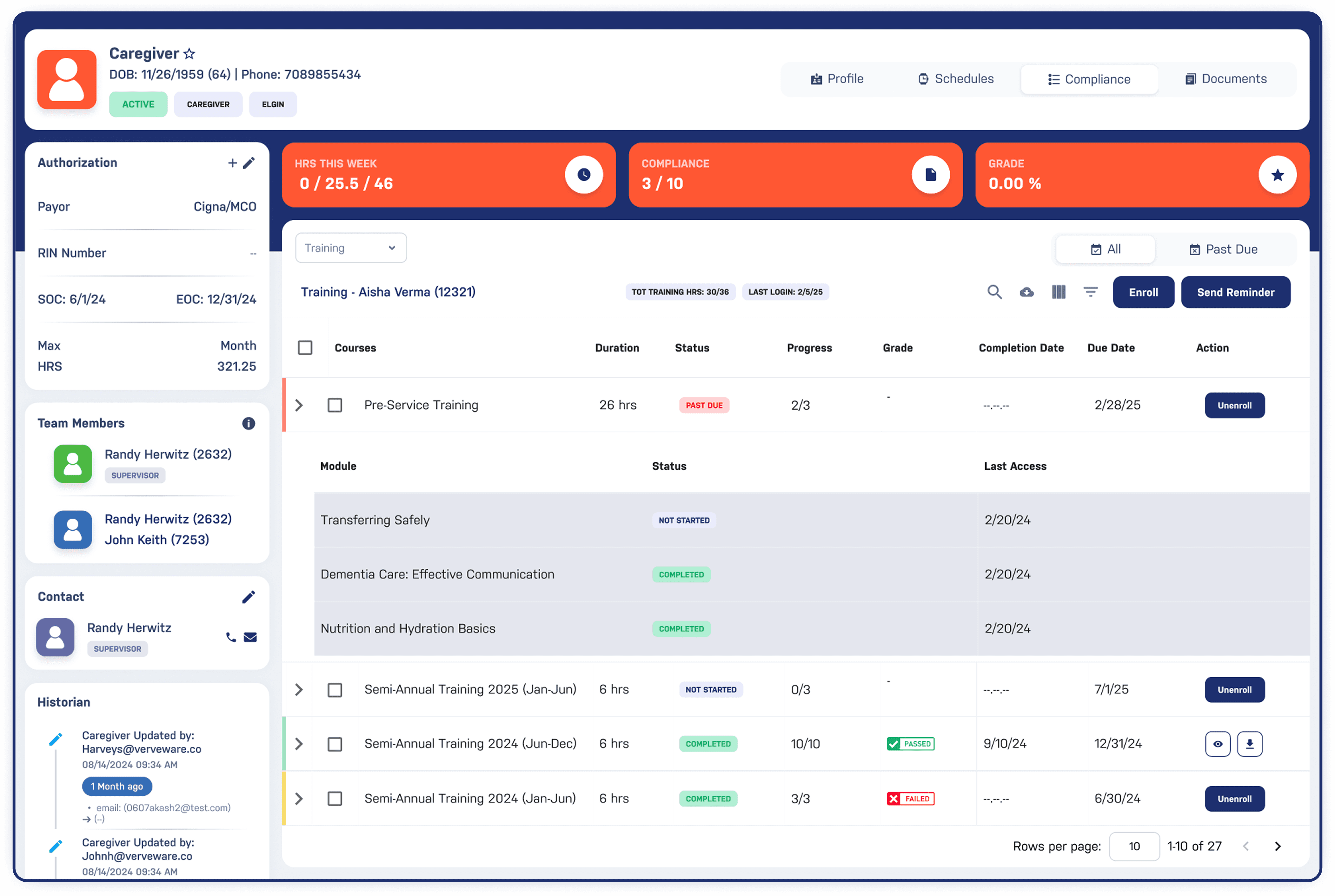Click the cloud download icon
The width and height of the screenshot is (1335, 896).
point(1026,292)
